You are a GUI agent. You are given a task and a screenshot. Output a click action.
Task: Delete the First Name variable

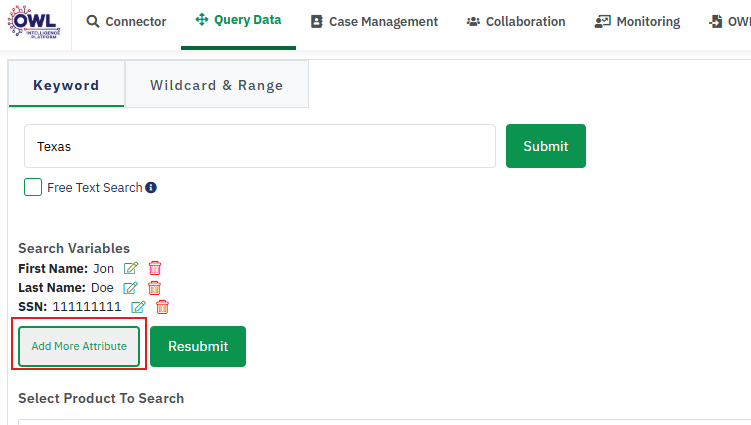tap(155, 268)
